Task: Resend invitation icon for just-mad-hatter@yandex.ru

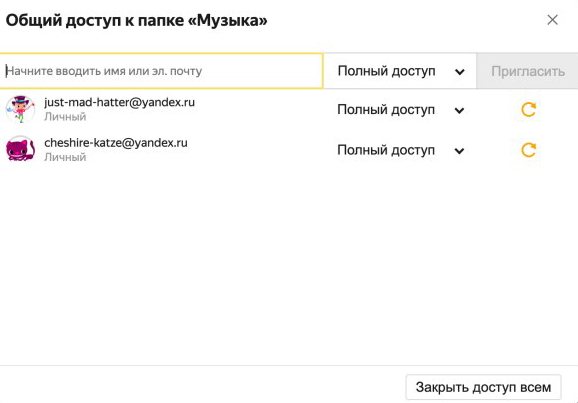Action: [528, 110]
